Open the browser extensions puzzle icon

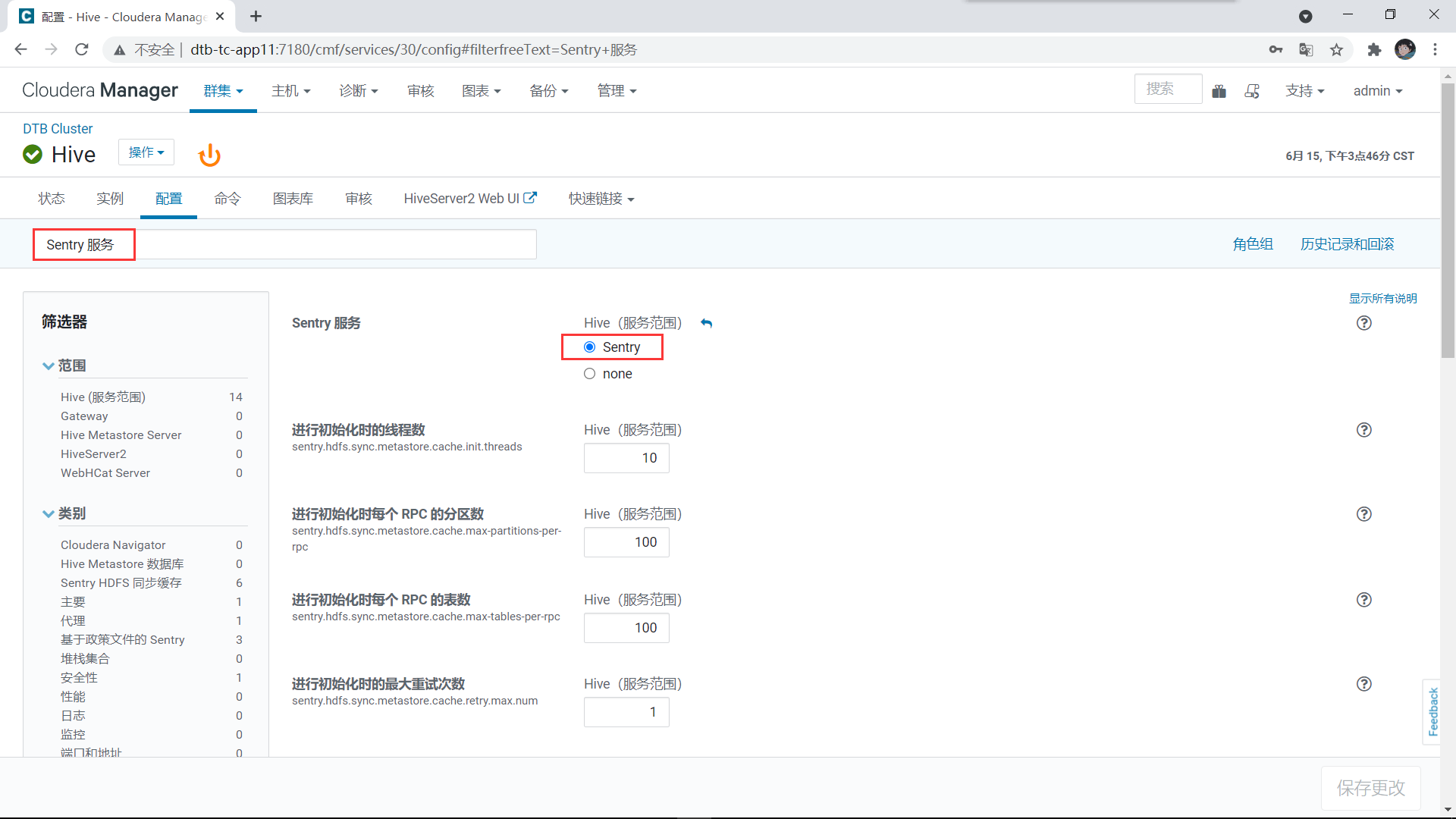pyautogui.click(x=1374, y=49)
